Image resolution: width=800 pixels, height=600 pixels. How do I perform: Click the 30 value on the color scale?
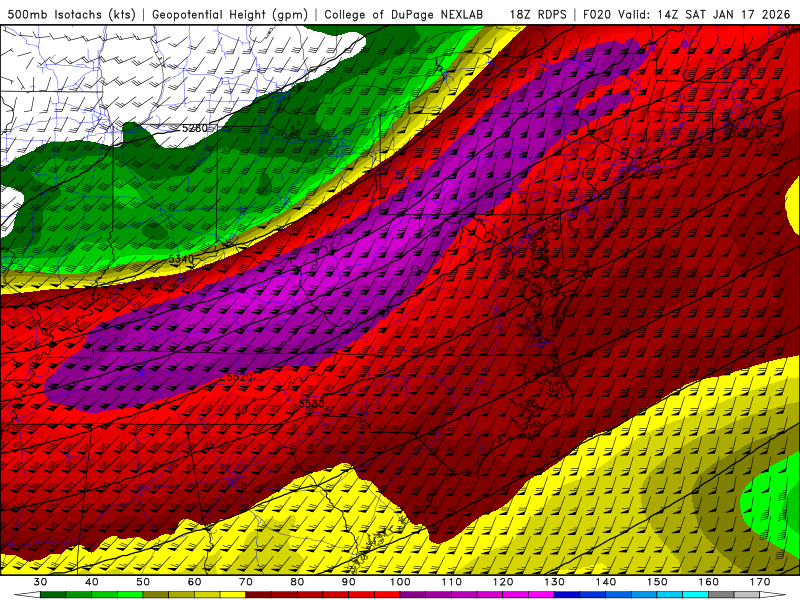coord(40,582)
